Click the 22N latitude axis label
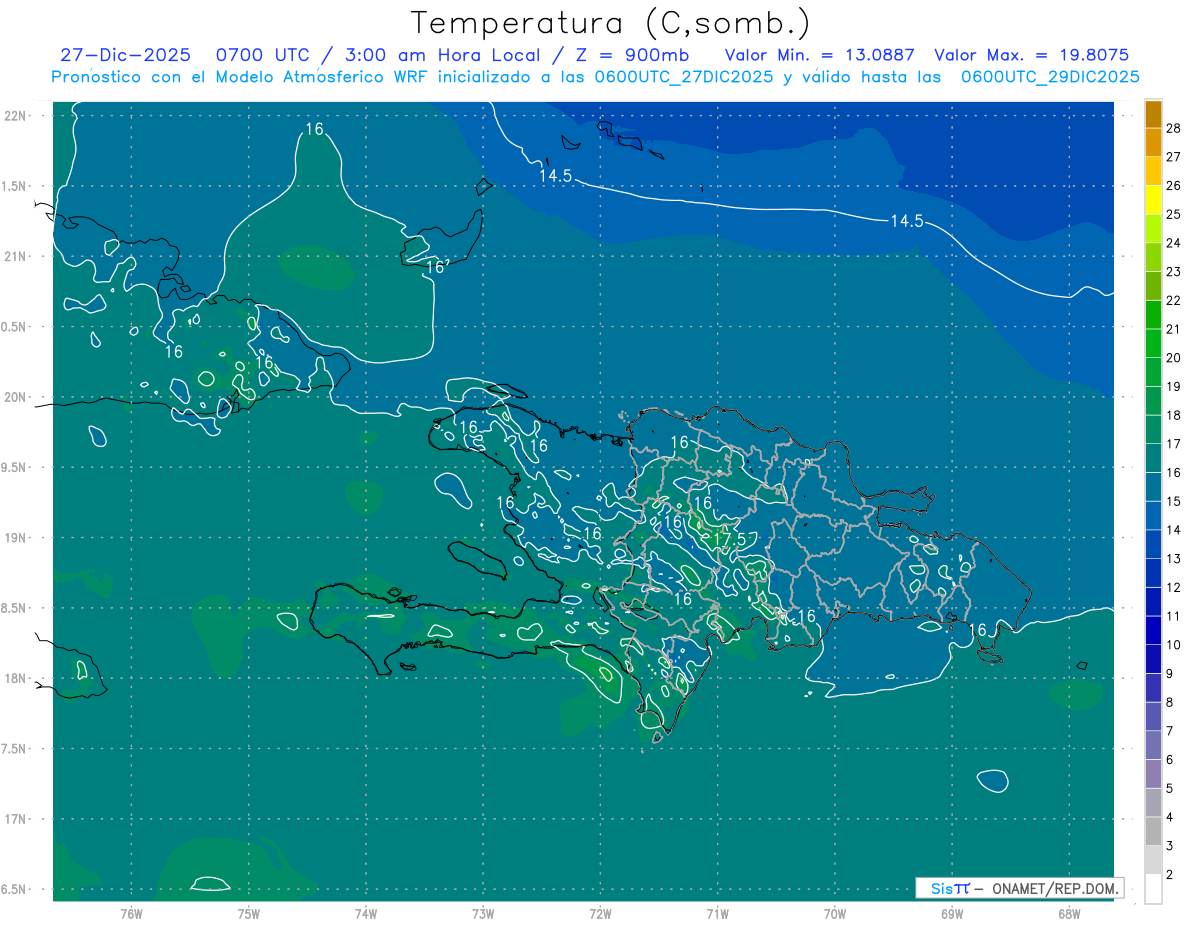 (x=16, y=116)
